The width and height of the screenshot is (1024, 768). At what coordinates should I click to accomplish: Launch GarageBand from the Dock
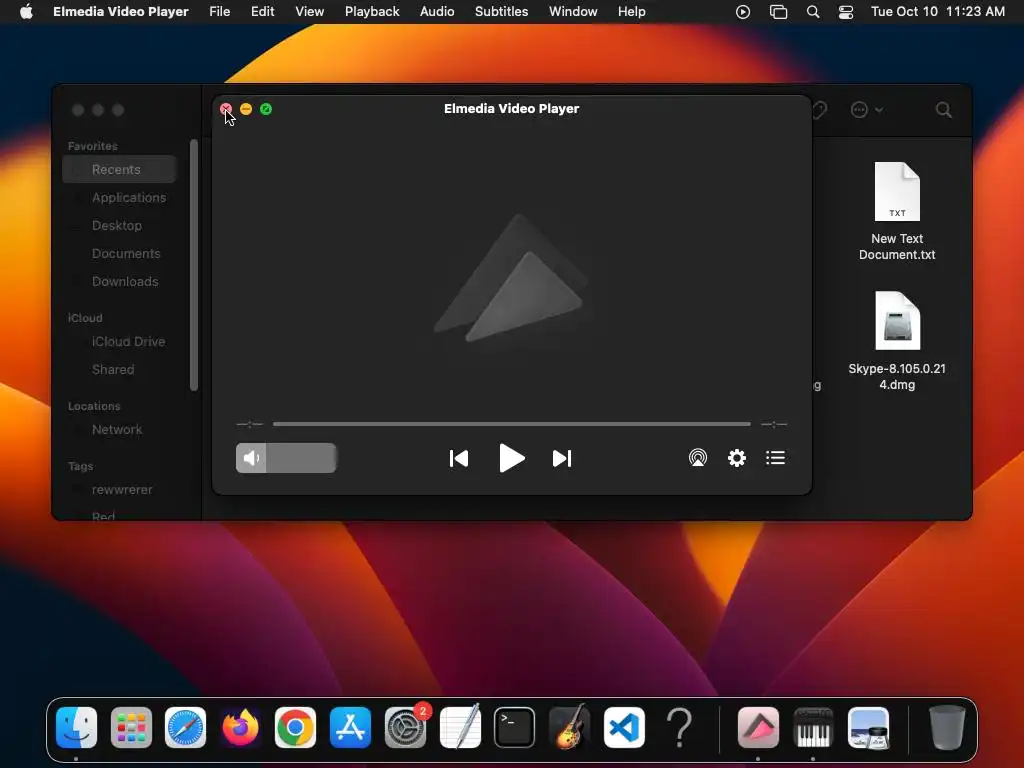click(x=569, y=727)
